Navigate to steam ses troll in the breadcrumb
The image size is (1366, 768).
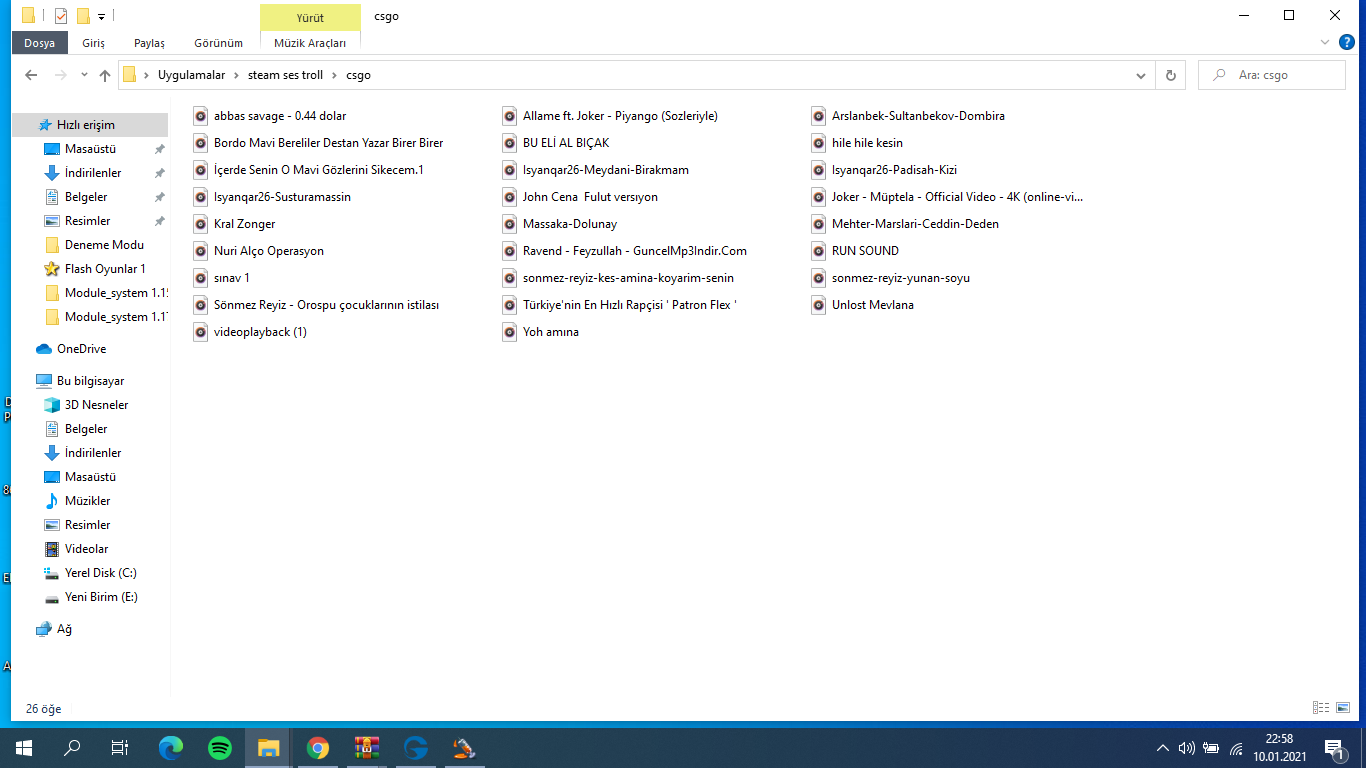[x=285, y=75]
